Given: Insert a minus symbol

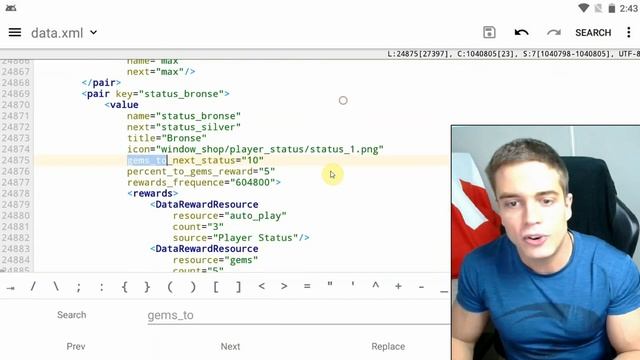Looking at the screenshot, I should (x=421, y=287).
